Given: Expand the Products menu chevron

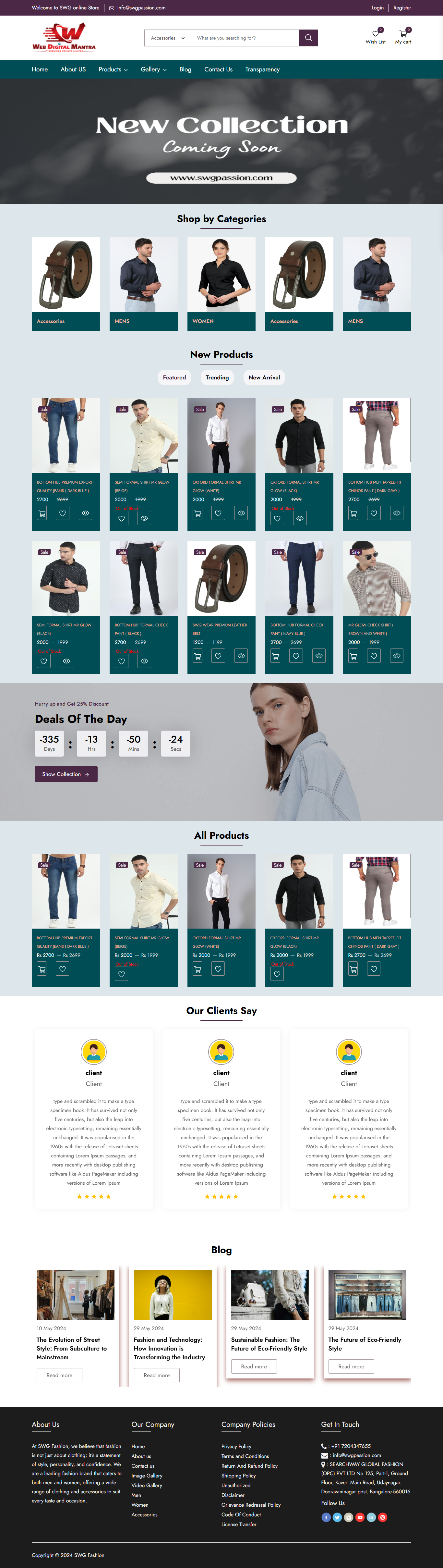Looking at the screenshot, I should (x=126, y=70).
